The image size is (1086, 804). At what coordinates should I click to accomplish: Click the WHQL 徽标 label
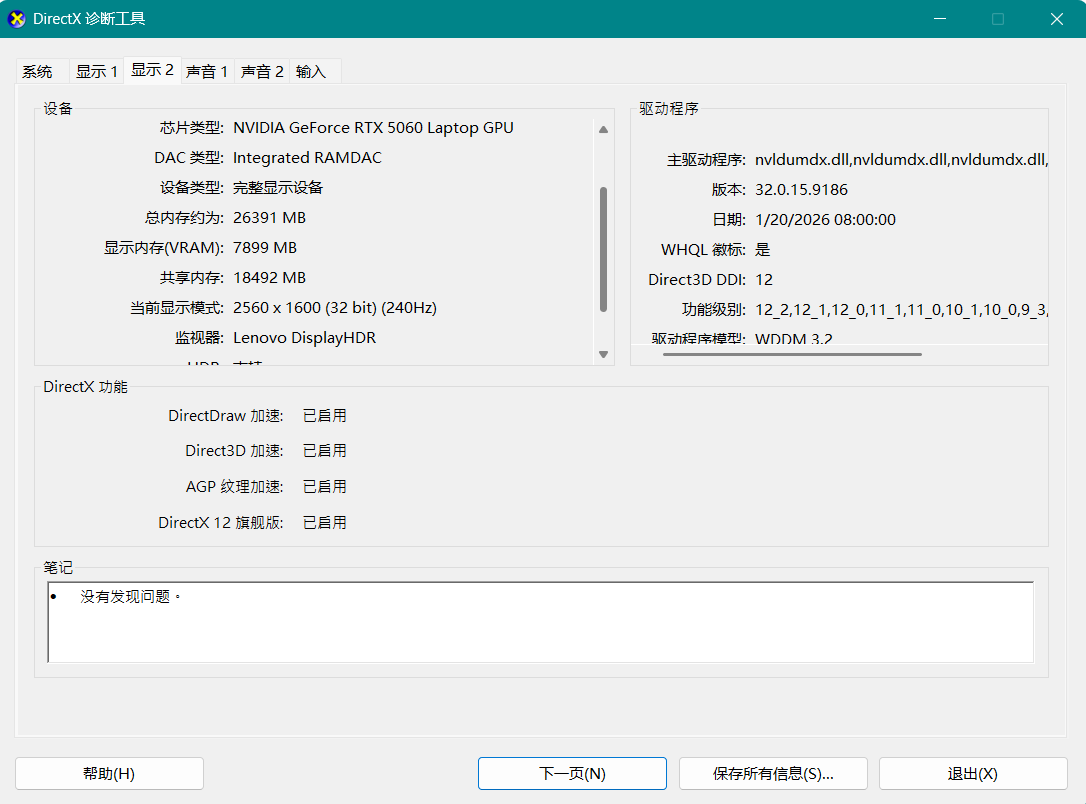click(704, 250)
